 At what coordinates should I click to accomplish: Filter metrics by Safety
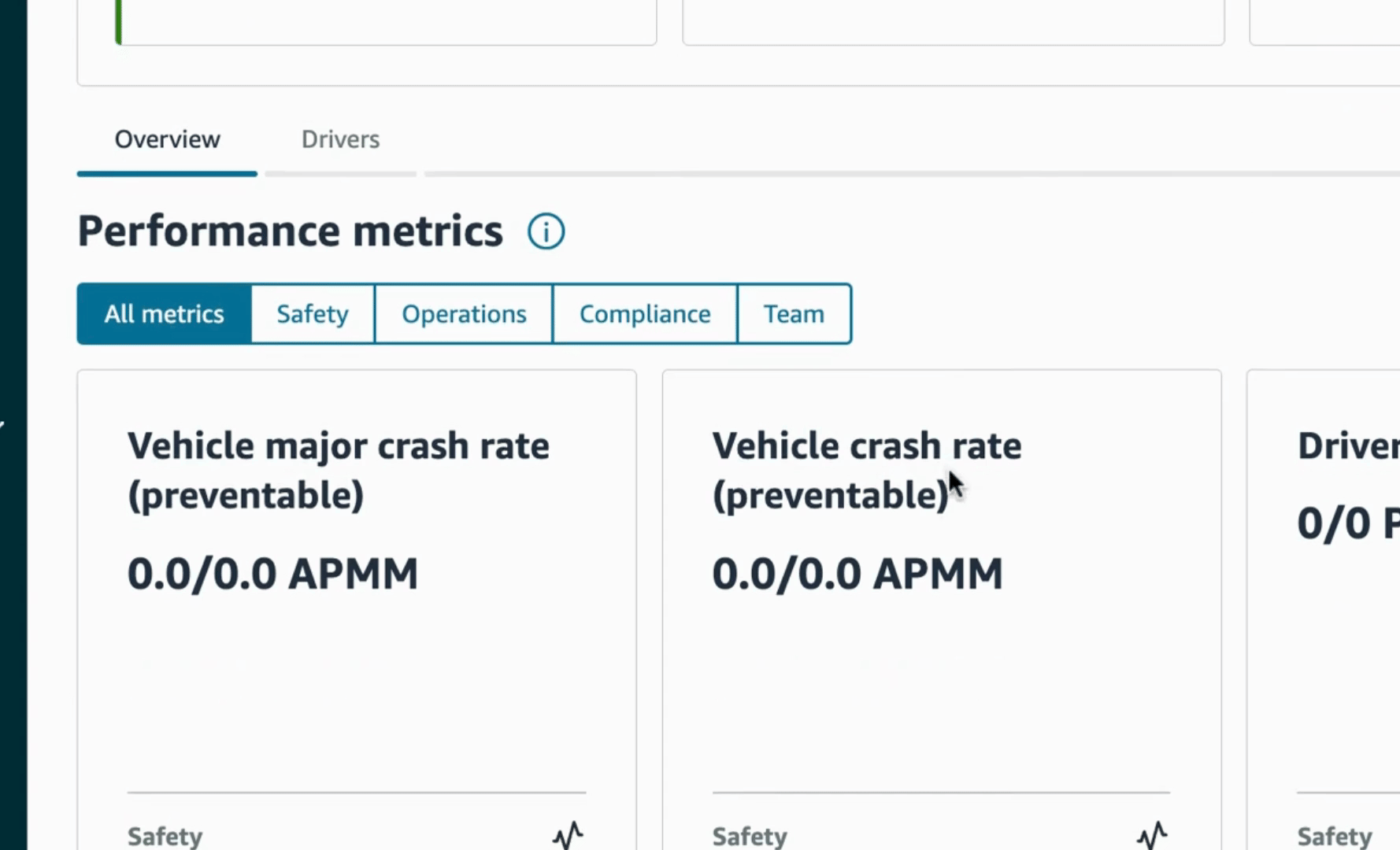click(x=313, y=314)
